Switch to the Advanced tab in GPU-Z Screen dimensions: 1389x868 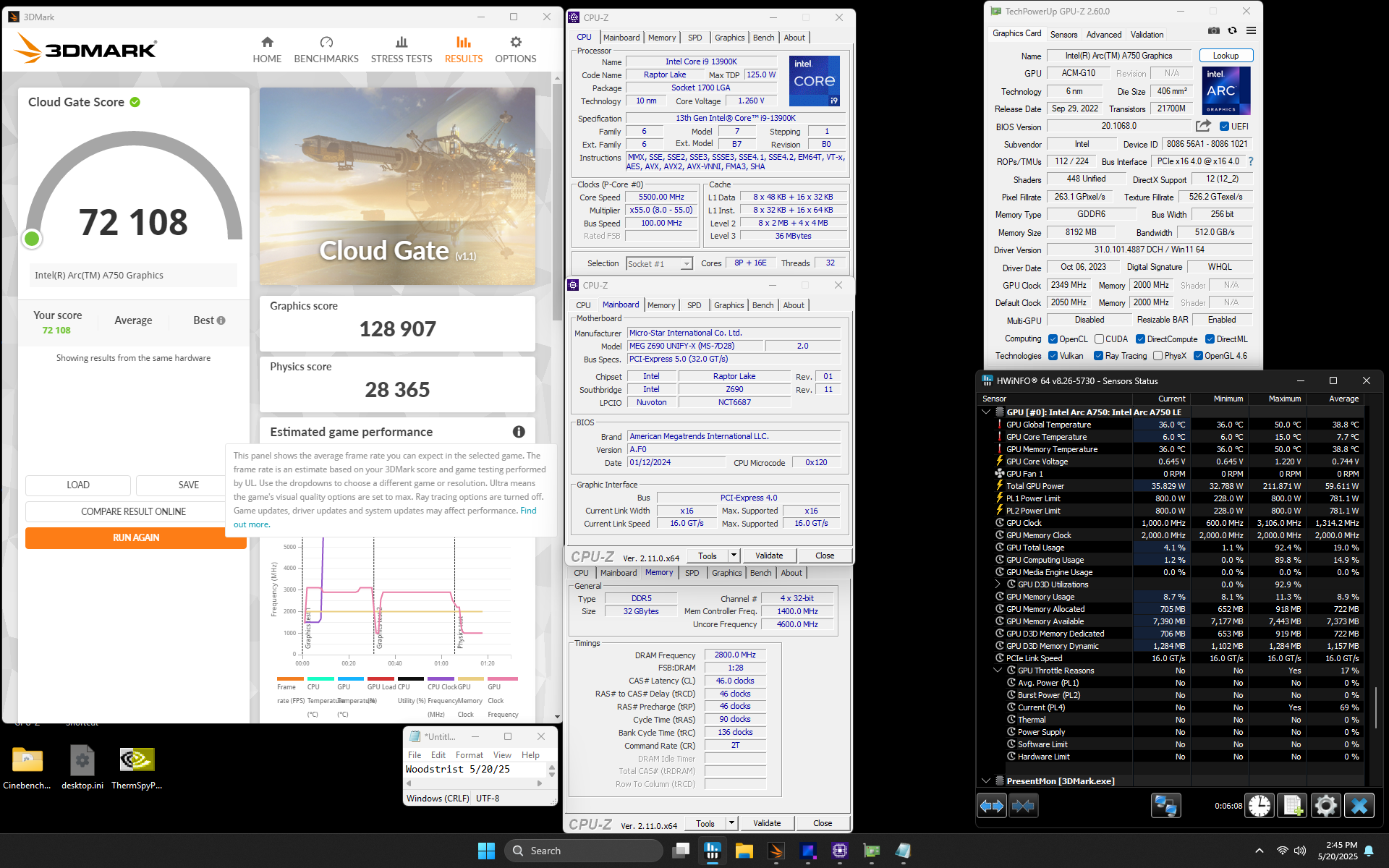tap(1104, 35)
